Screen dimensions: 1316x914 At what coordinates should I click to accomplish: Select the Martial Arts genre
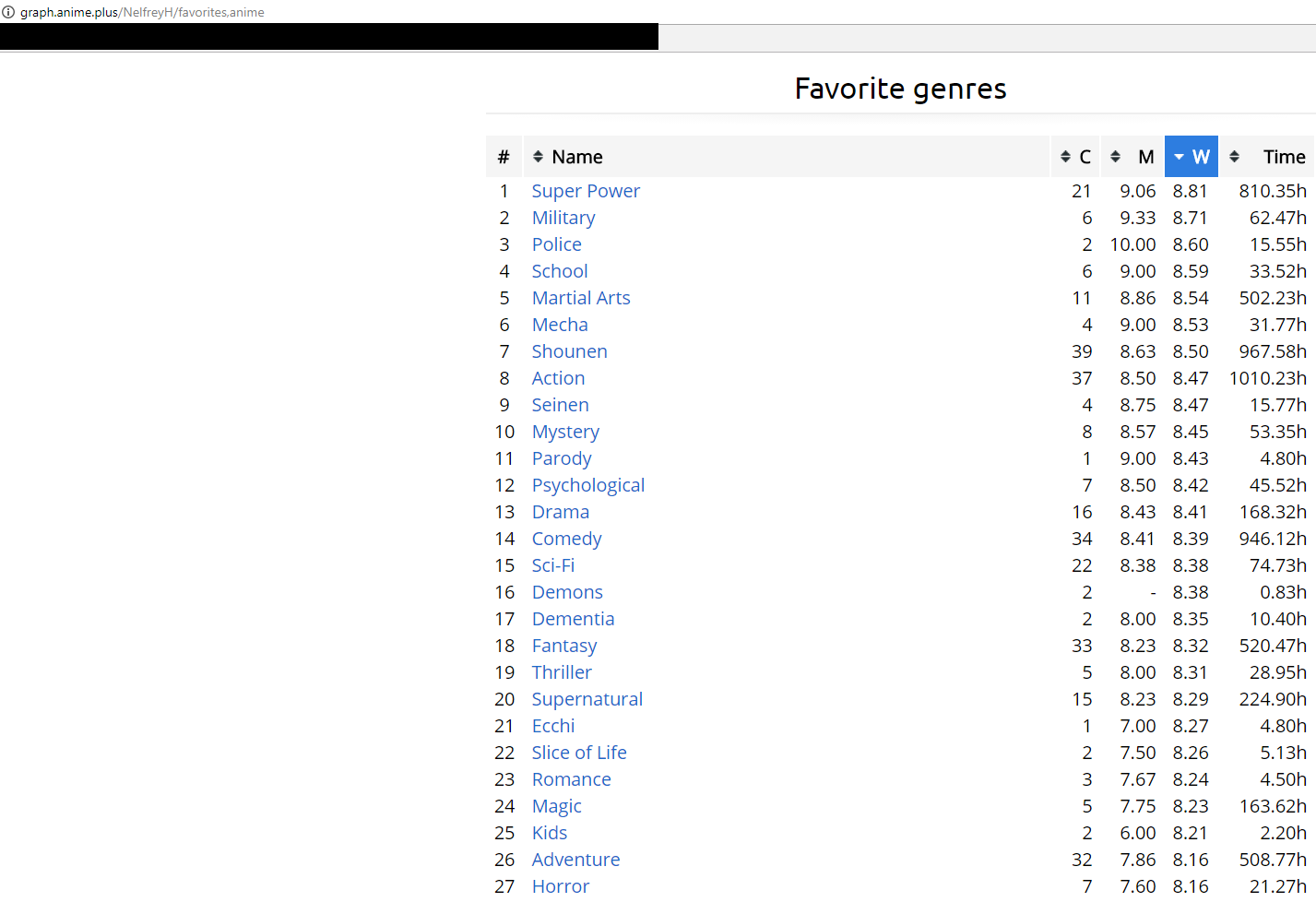581,298
